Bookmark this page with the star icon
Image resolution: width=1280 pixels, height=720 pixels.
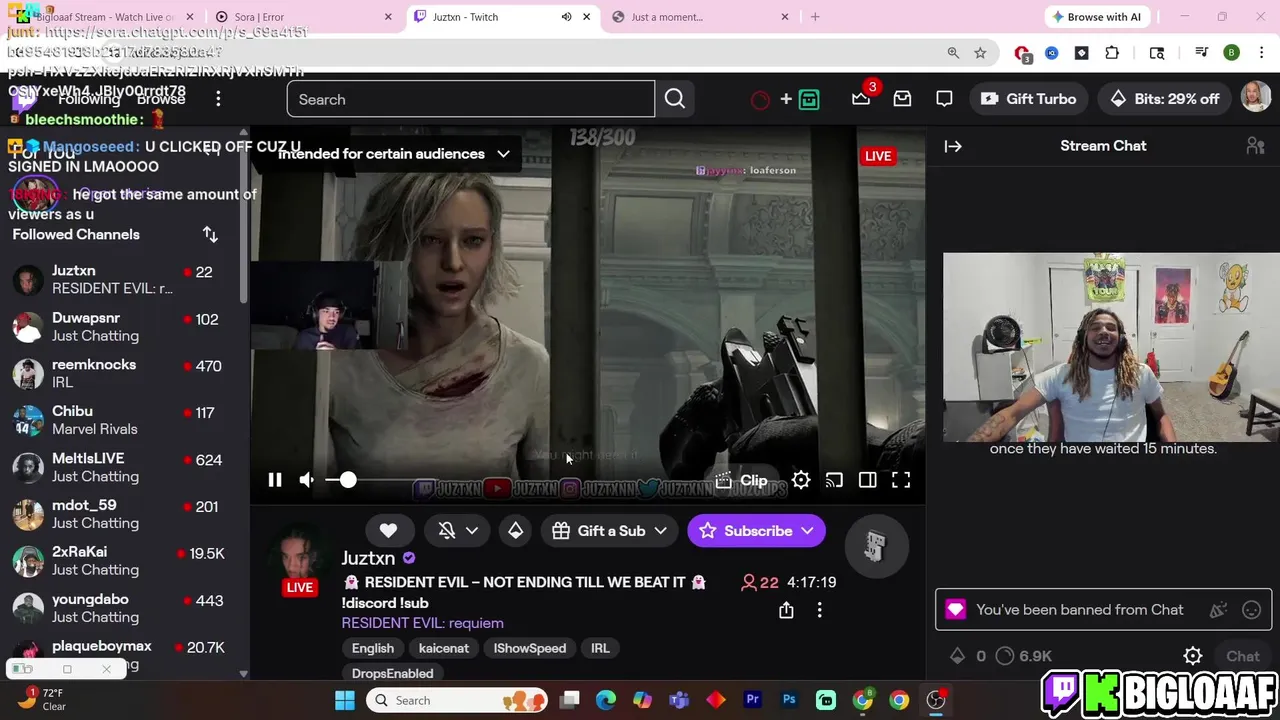tap(980, 53)
